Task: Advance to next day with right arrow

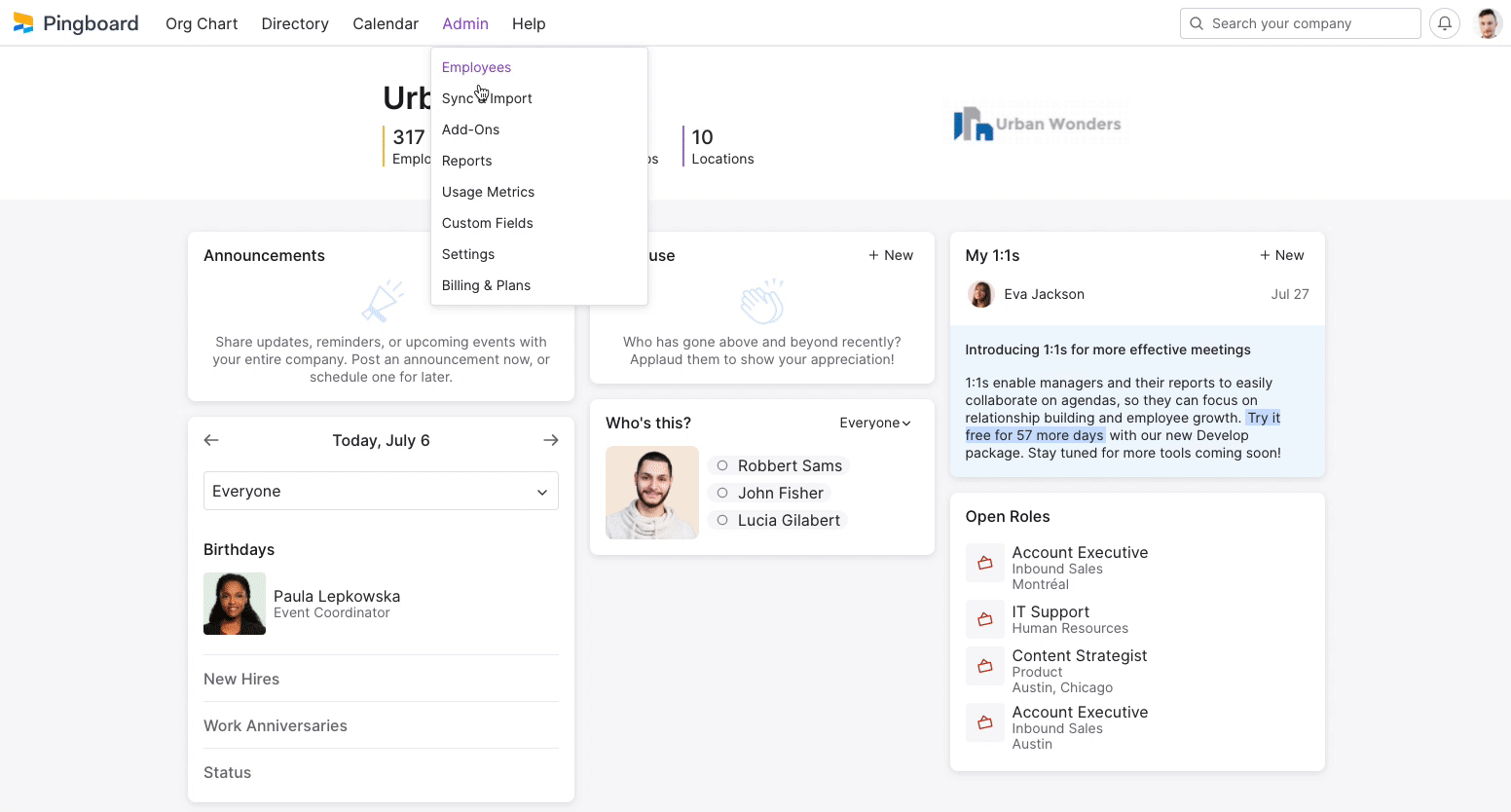Action: (x=551, y=440)
